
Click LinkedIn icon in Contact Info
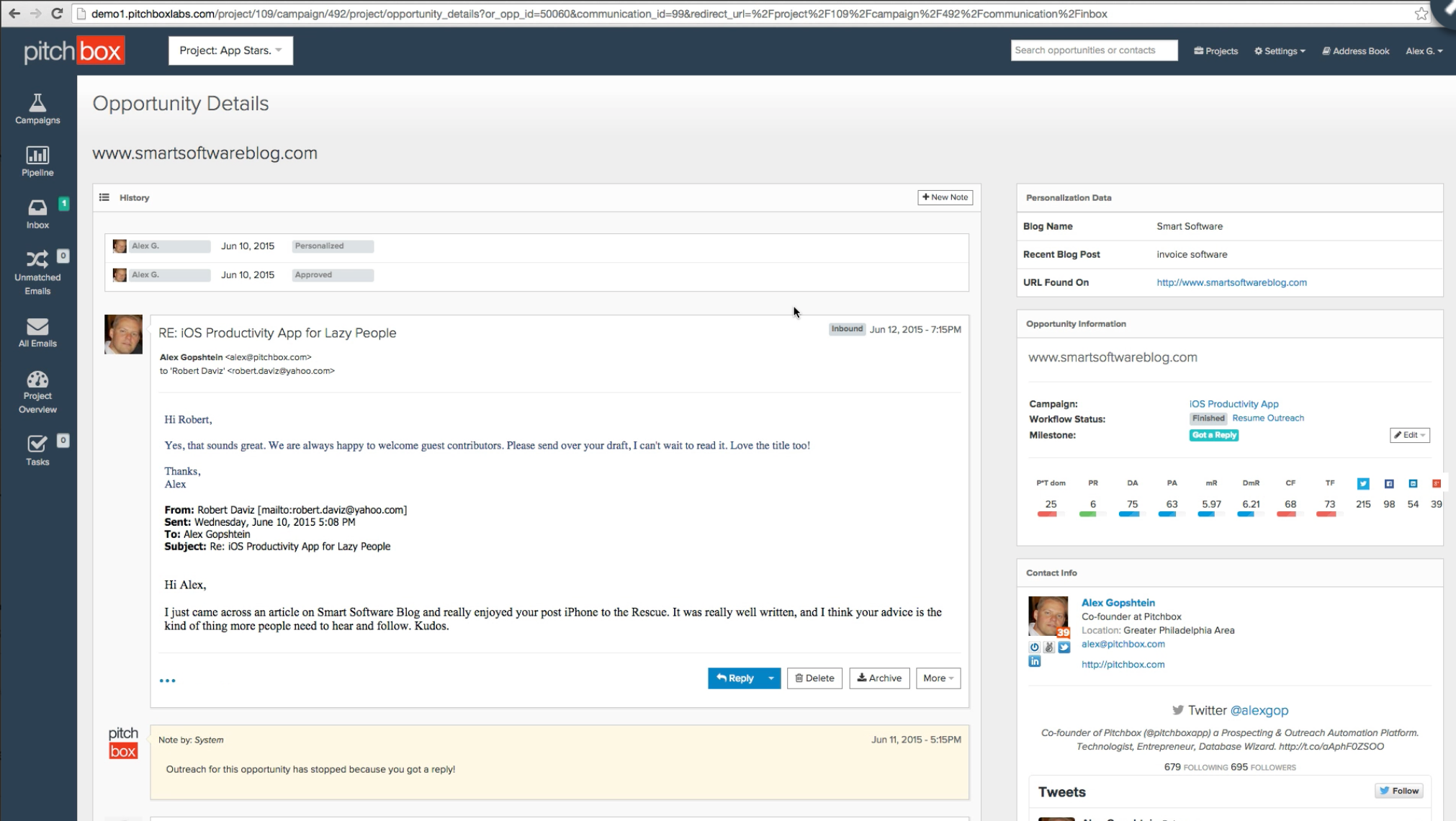pyautogui.click(x=1034, y=662)
